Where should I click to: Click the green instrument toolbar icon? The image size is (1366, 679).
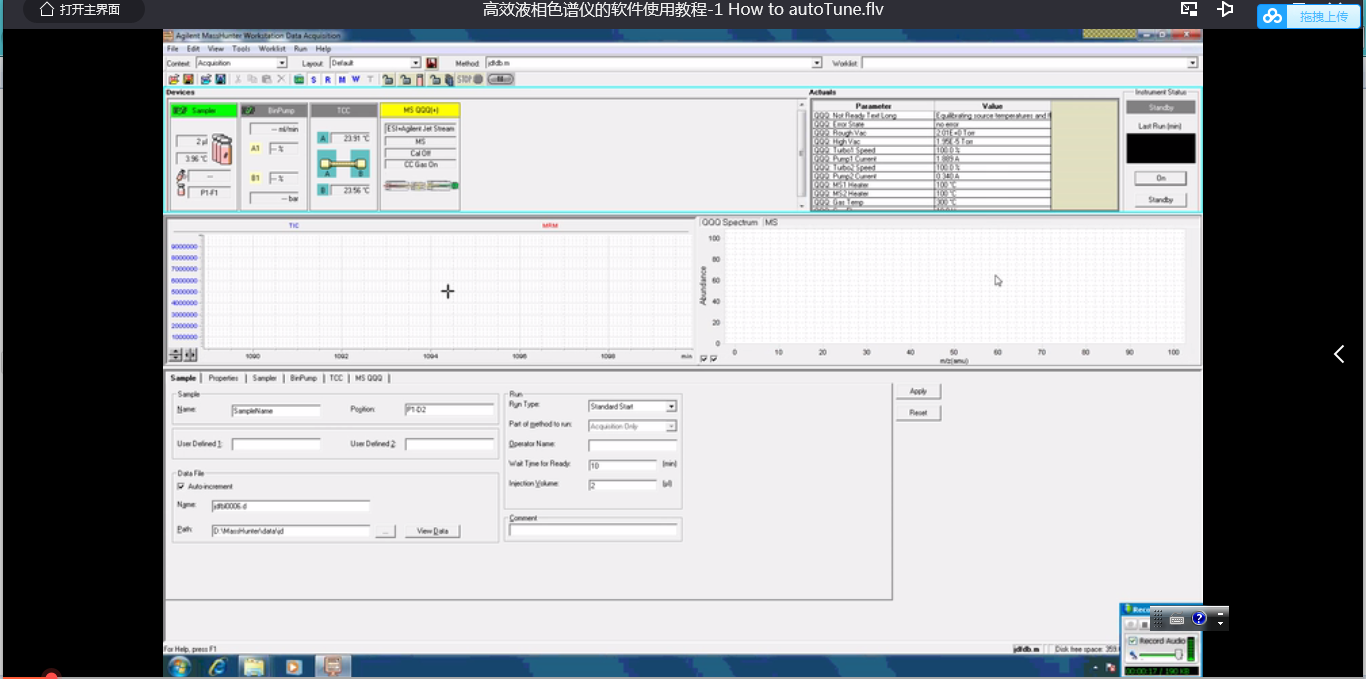coord(299,79)
